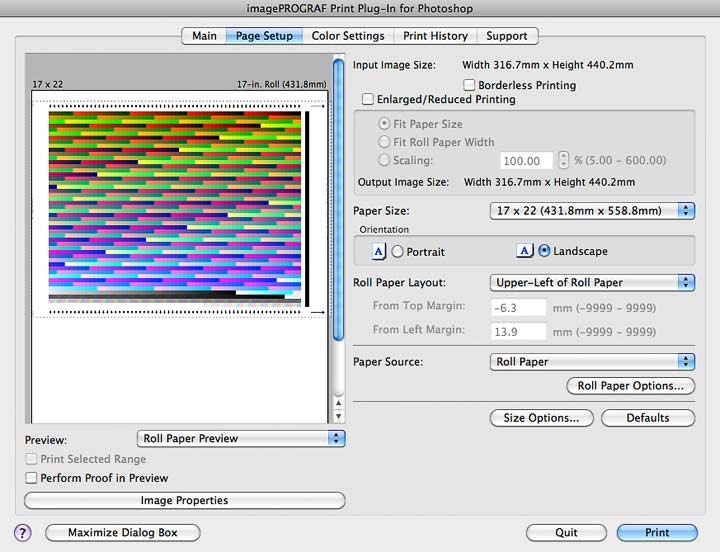Open the Paper Source dropdown
Viewport: 720px width, 552px height.
tap(592, 362)
